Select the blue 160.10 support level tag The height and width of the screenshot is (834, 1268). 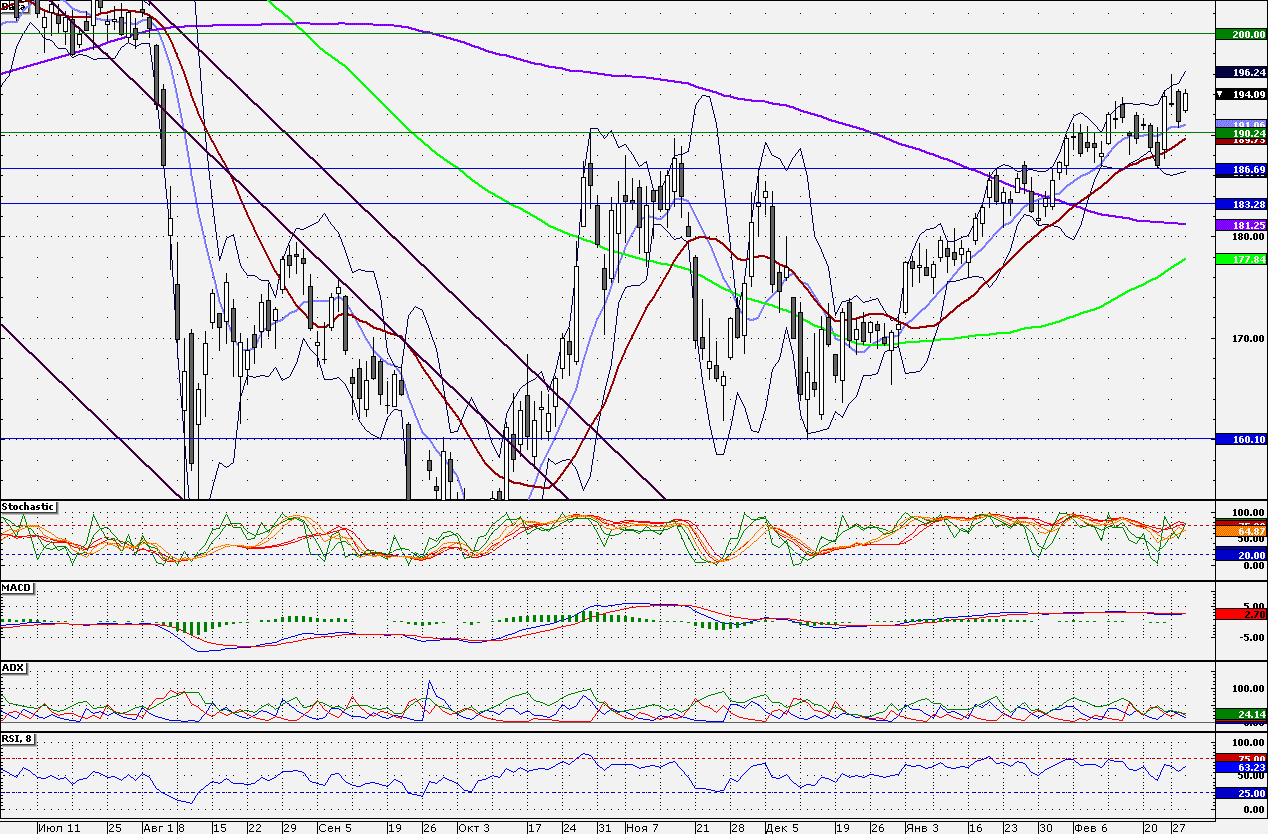(1240, 439)
